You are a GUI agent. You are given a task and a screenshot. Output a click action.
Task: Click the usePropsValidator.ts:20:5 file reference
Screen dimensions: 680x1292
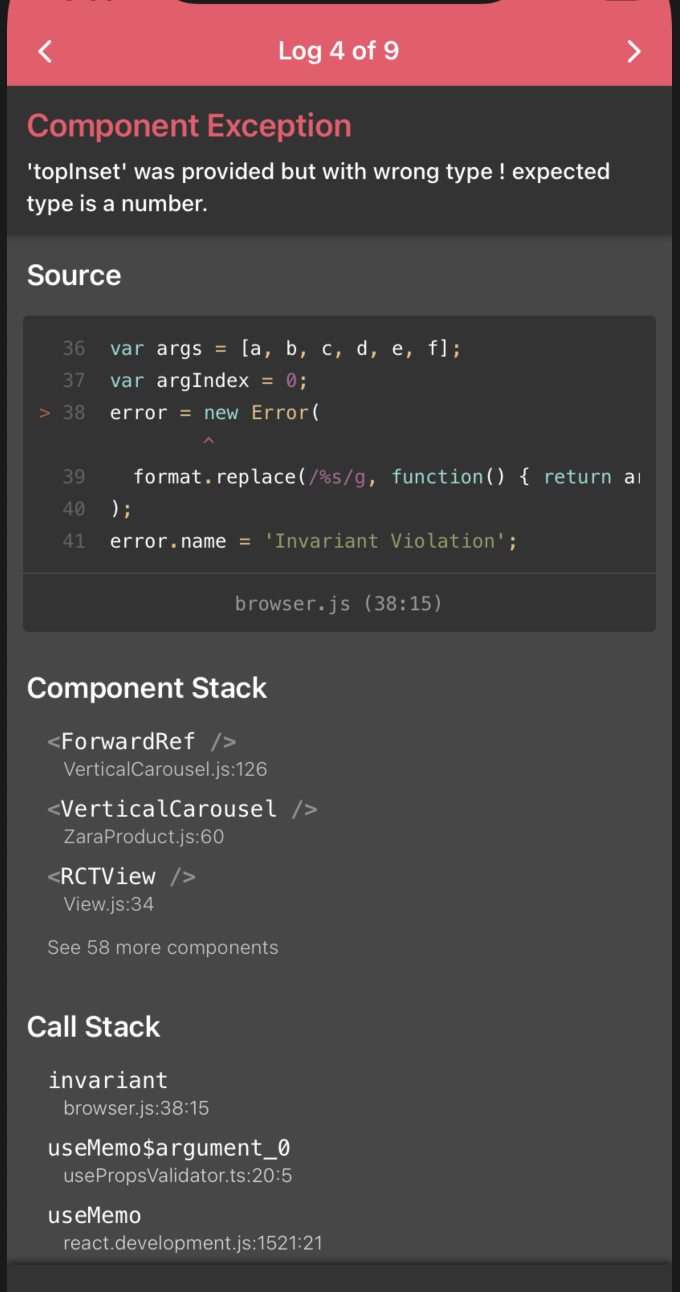click(x=177, y=1175)
